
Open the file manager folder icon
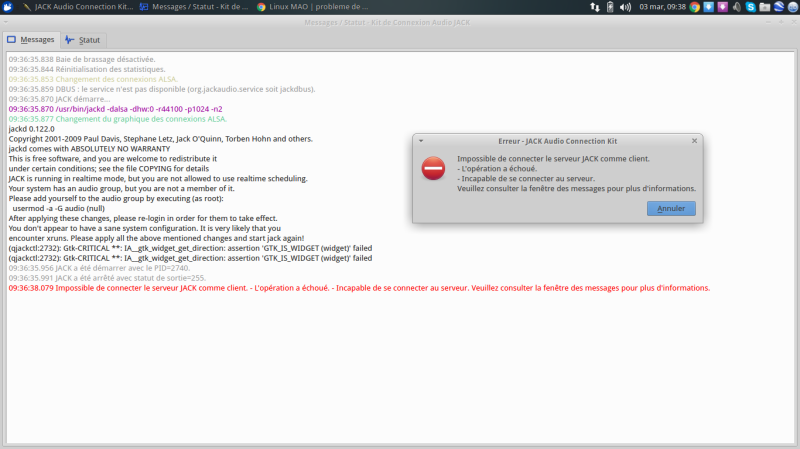[764, 7]
